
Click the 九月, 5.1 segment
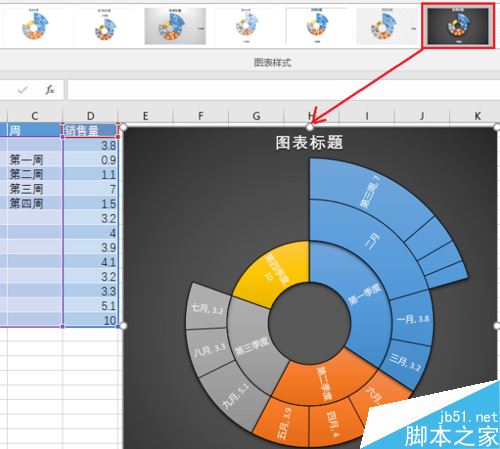[235, 397]
